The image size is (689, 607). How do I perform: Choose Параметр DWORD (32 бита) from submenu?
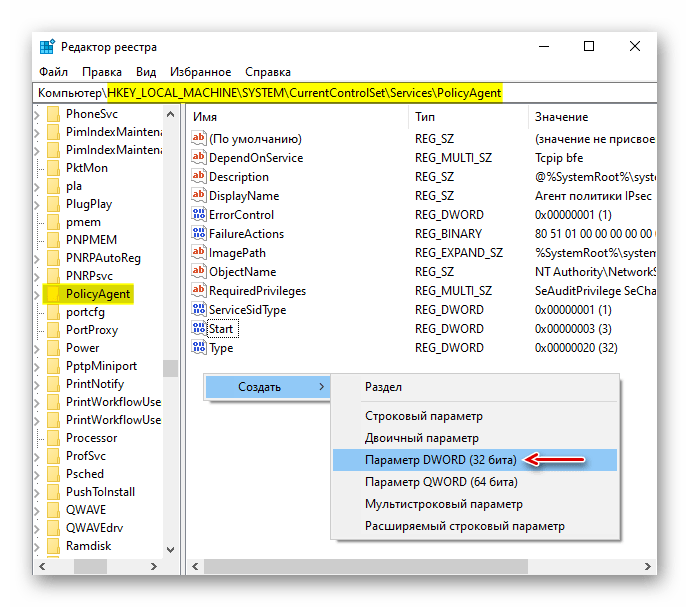440,460
